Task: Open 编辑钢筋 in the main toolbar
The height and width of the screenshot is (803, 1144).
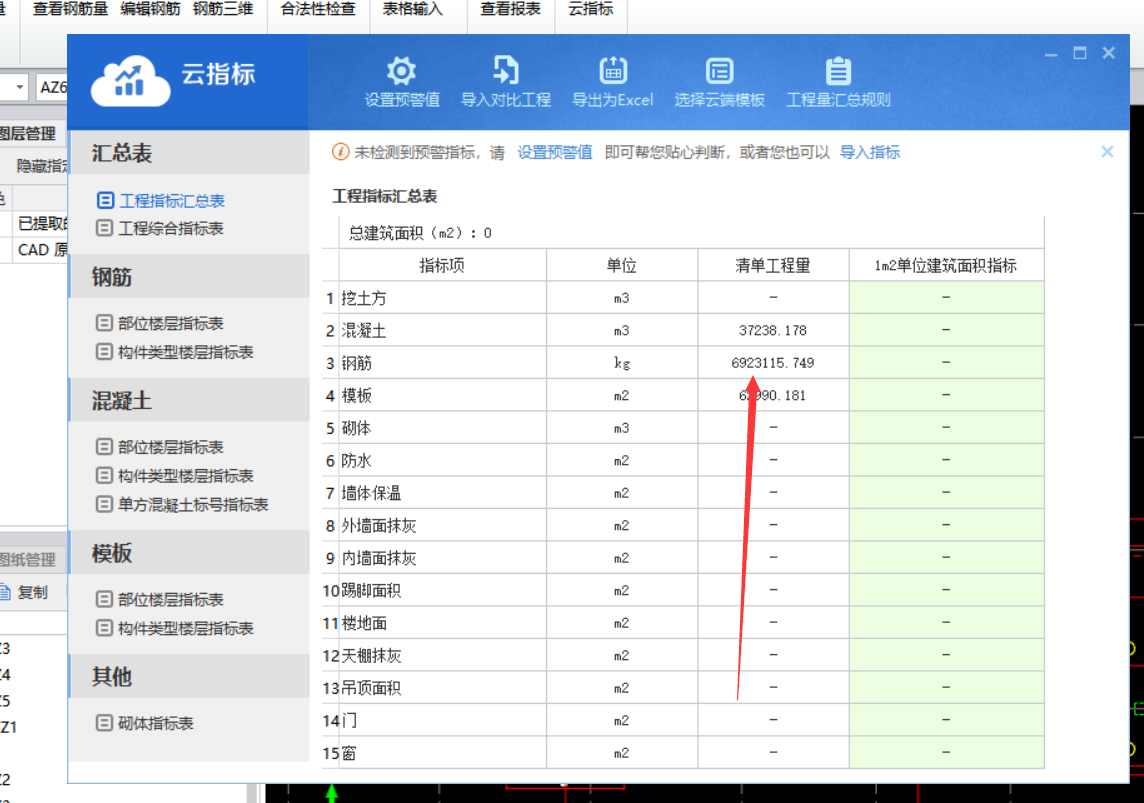Action: (150, 9)
